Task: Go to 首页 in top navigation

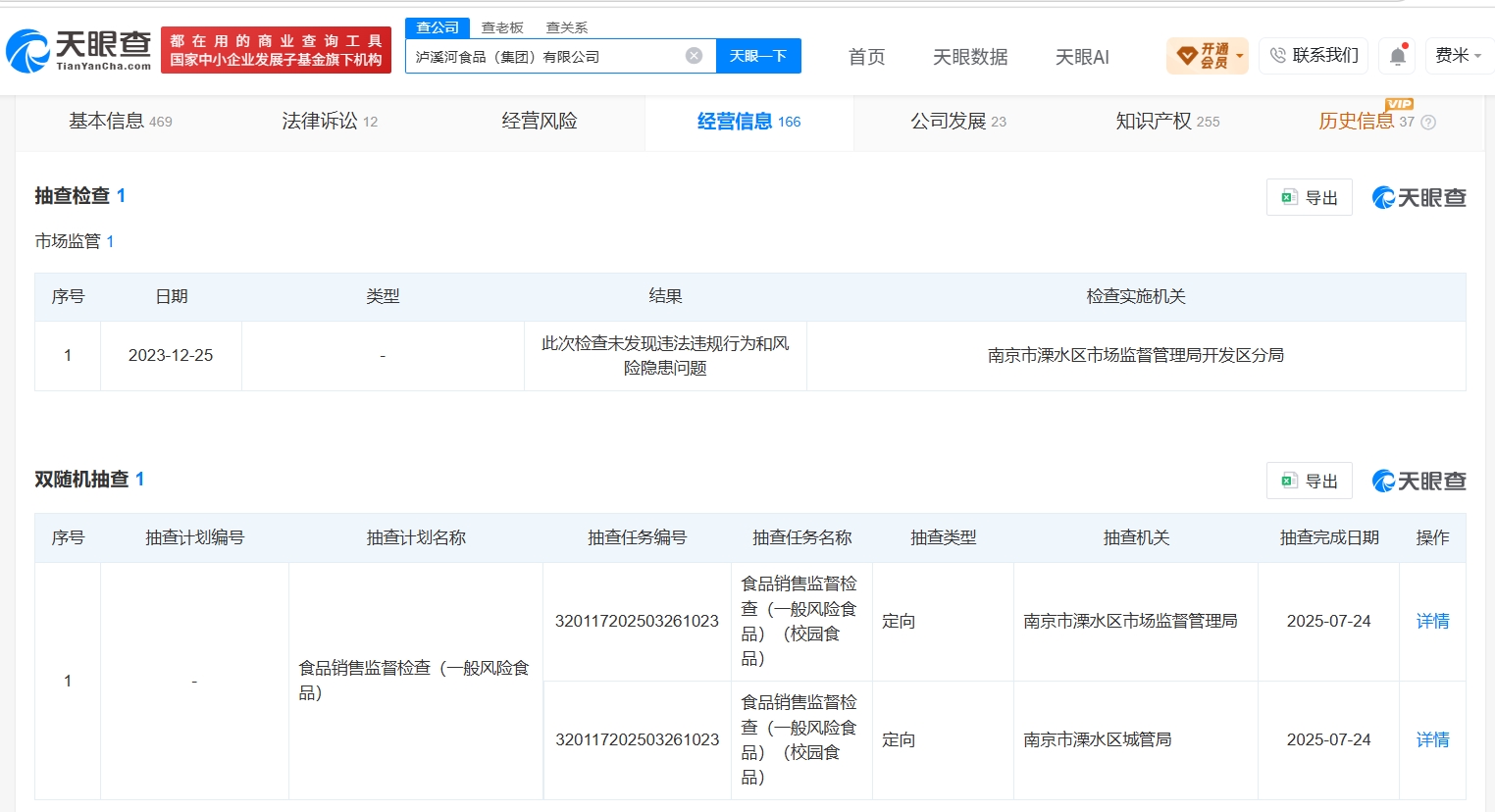Action: click(866, 57)
